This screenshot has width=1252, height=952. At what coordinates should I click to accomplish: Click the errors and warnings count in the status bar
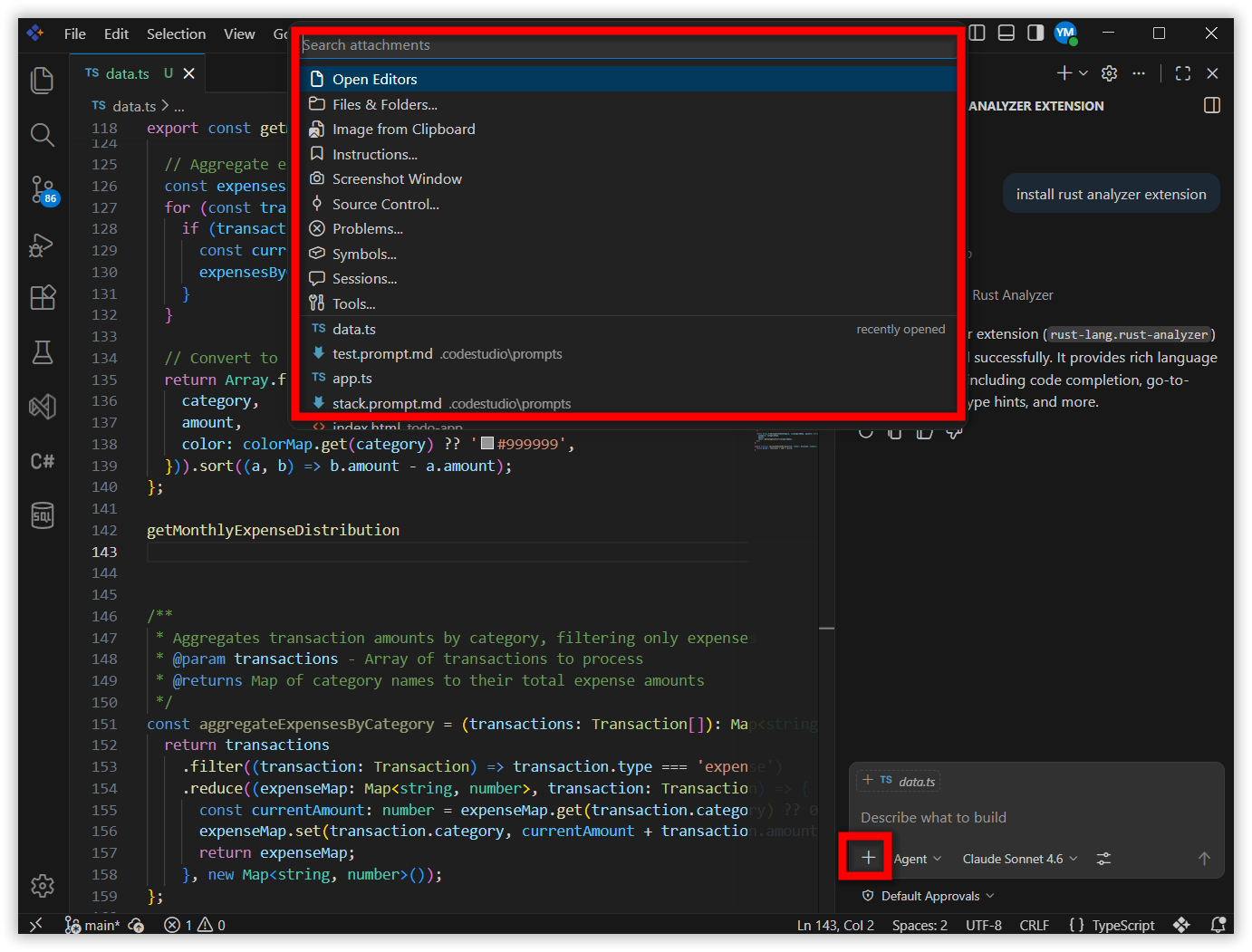pos(195,925)
